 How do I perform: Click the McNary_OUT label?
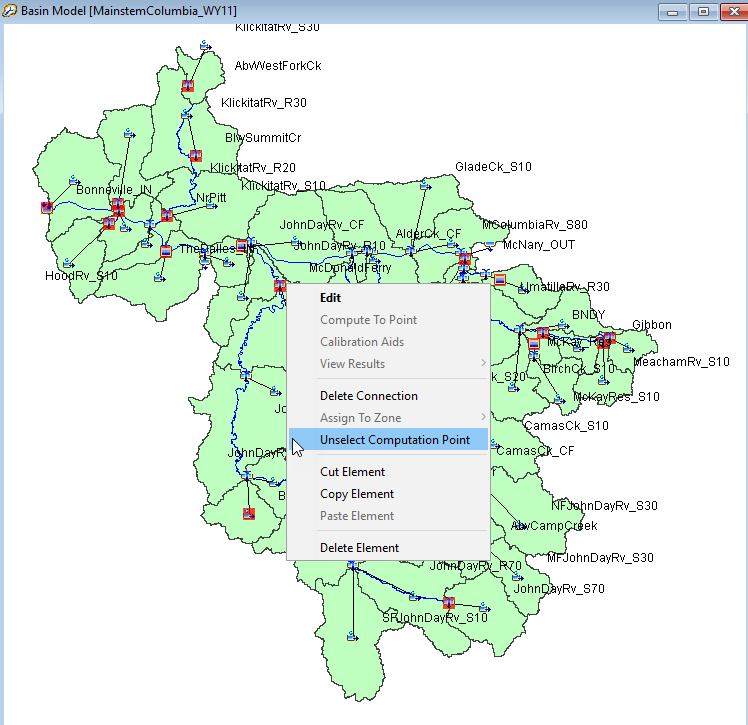click(x=539, y=245)
